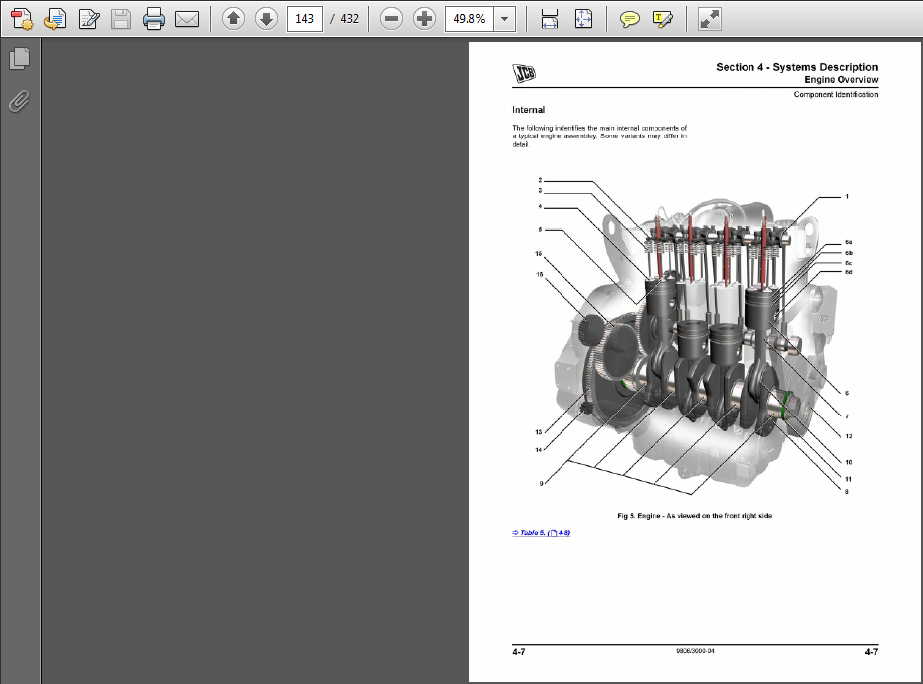Toggle fit-to-width scrolling mode

[x=550, y=18]
